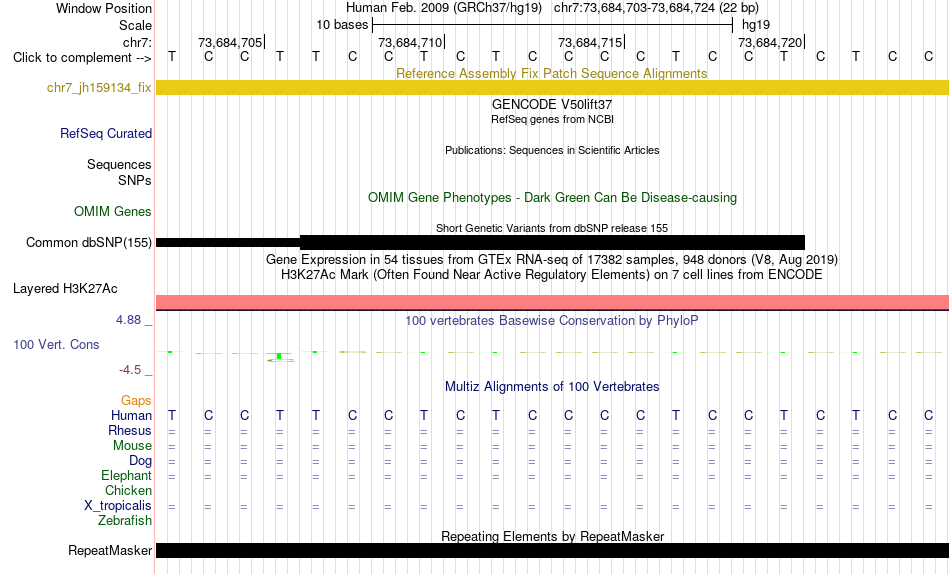950x574 pixels.
Task: Click the X_tropicalis alignment row label
Action: (x=118, y=506)
